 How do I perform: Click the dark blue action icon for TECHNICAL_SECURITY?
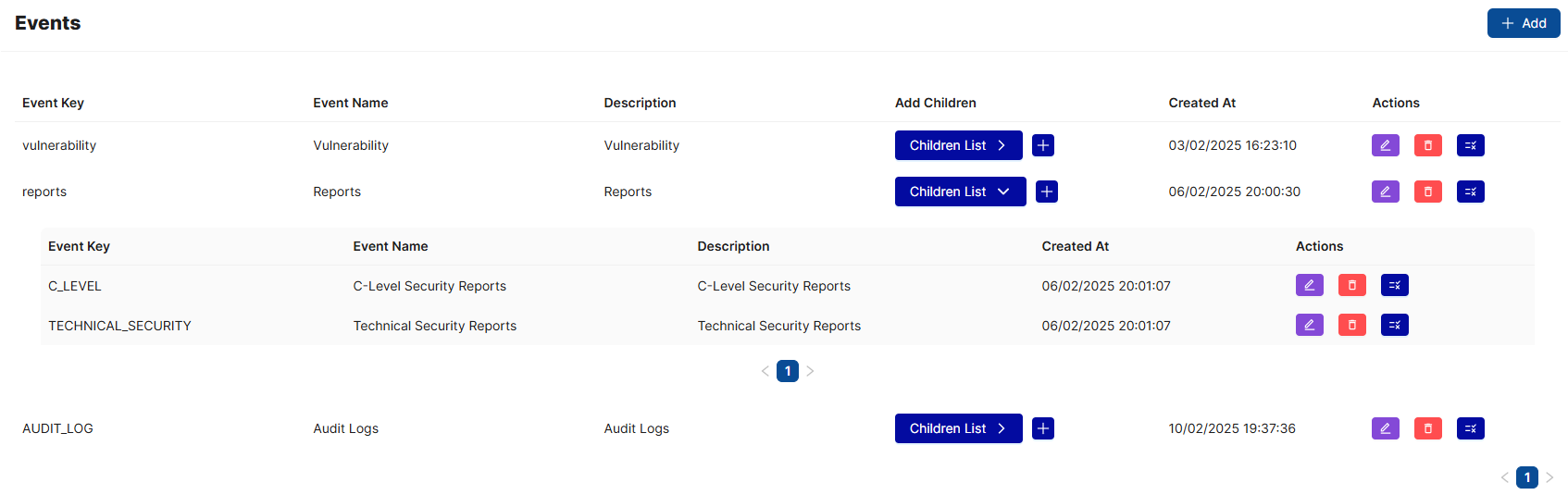click(1394, 325)
